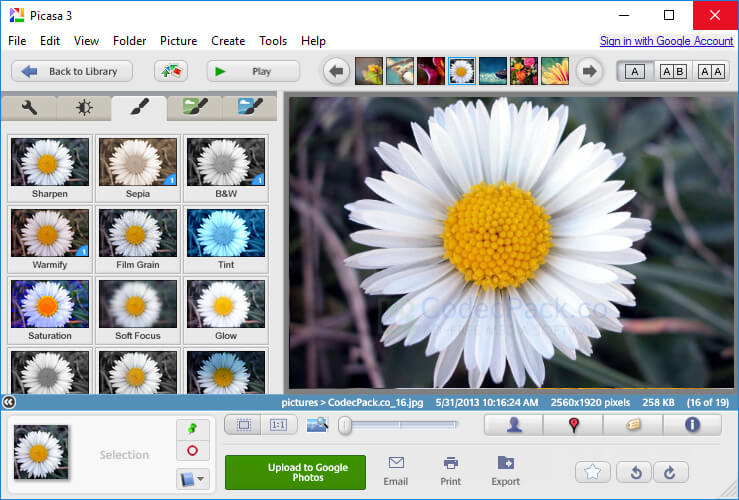Image resolution: width=739 pixels, height=500 pixels.
Task: Star the current photo
Action: click(x=592, y=472)
